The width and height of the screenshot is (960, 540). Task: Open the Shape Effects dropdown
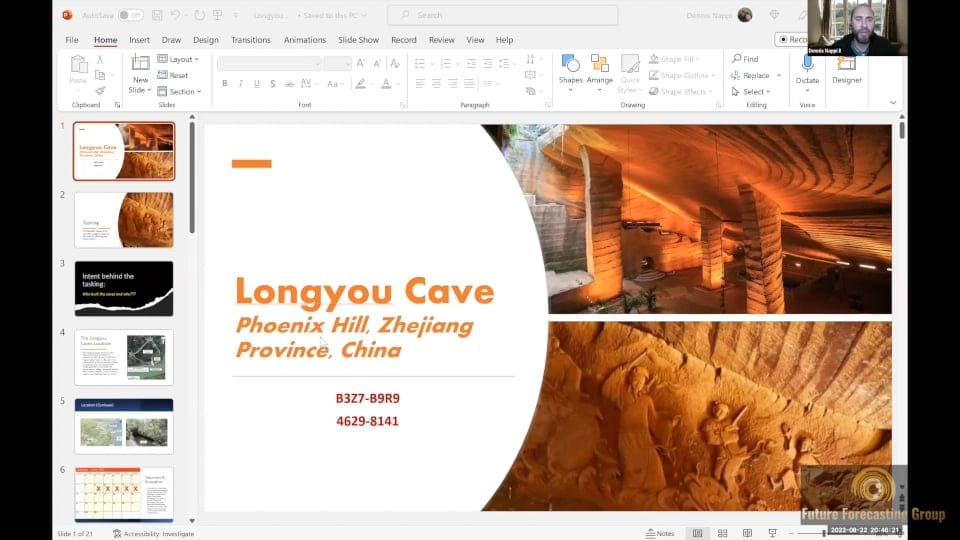coord(680,91)
